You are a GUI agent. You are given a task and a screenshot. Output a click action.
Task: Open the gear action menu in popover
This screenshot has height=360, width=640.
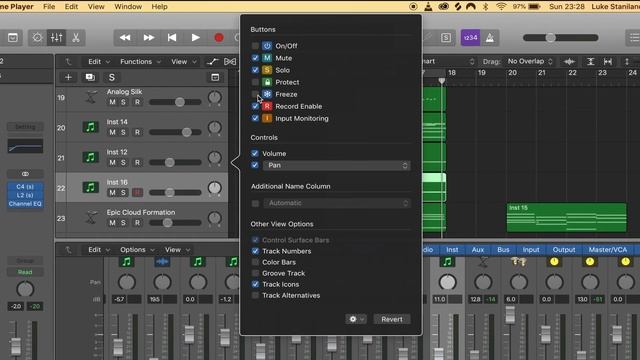[356, 319]
